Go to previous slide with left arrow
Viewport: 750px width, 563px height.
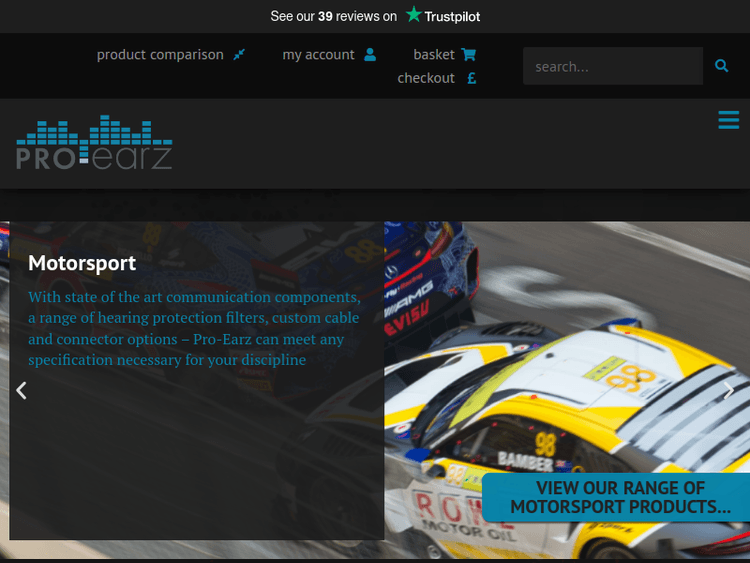tap(21, 390)
